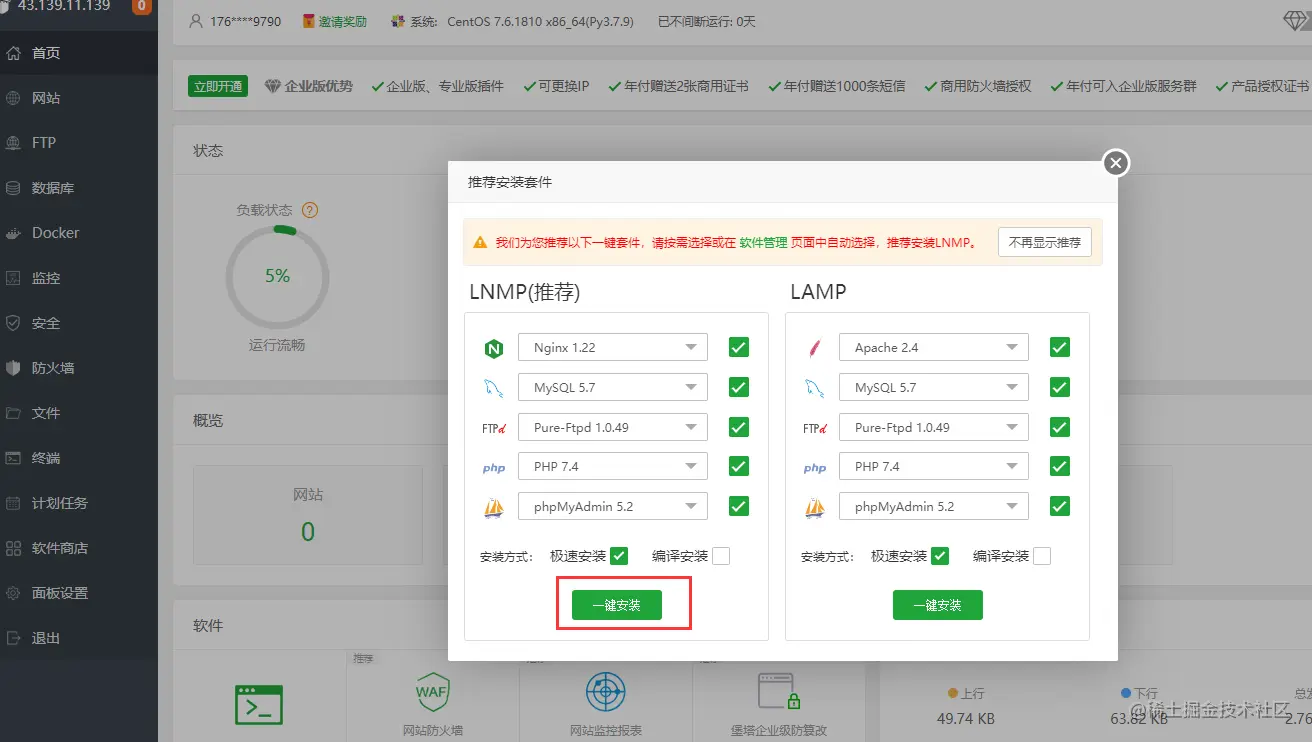Click the WAF 网站防火墙 icon
This screenshot has height=742, width=1312.
(x=432, y=690)
